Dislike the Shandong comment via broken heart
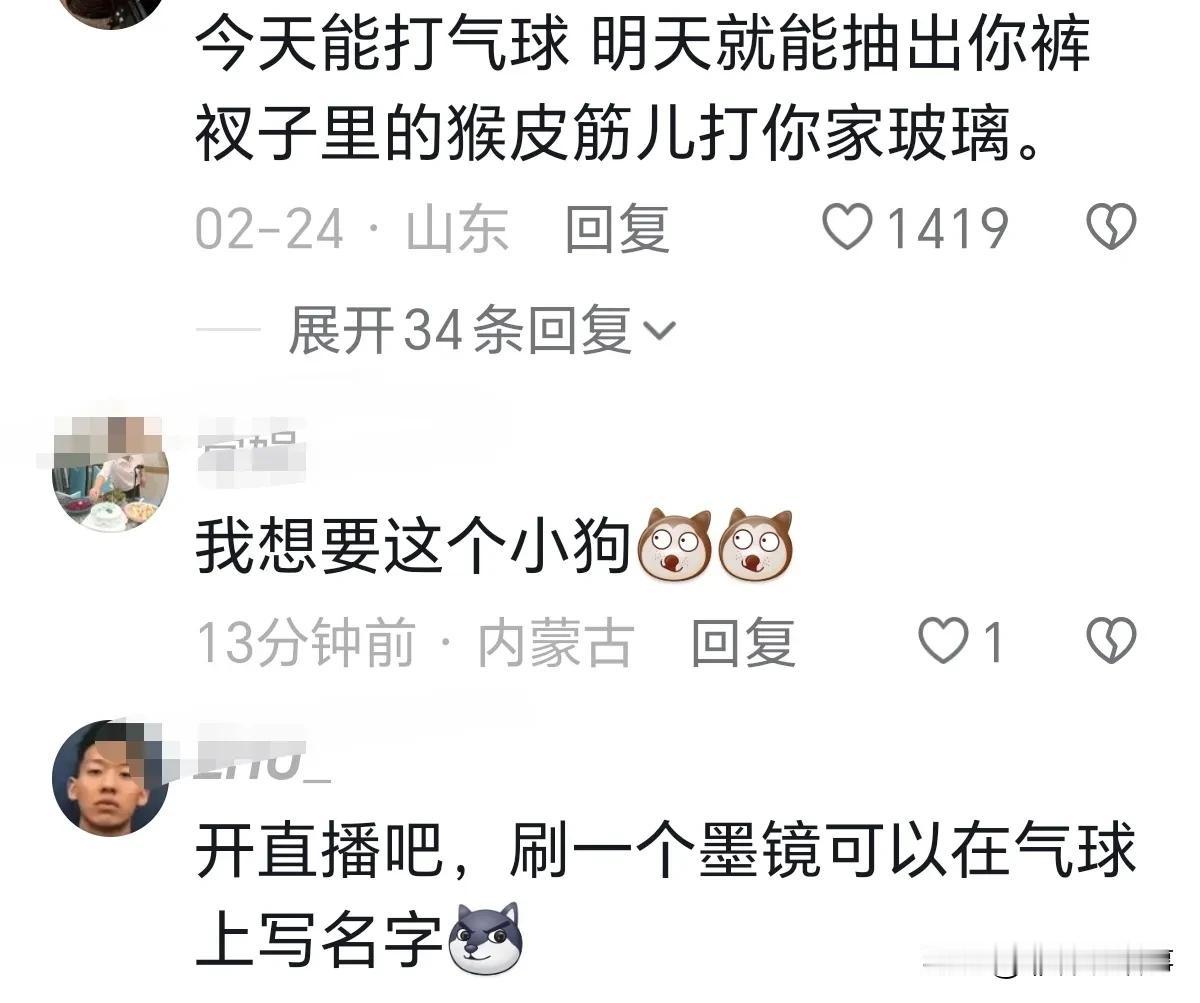Viewport: 1200px width, 1003px height. (x=1111, y=228)
